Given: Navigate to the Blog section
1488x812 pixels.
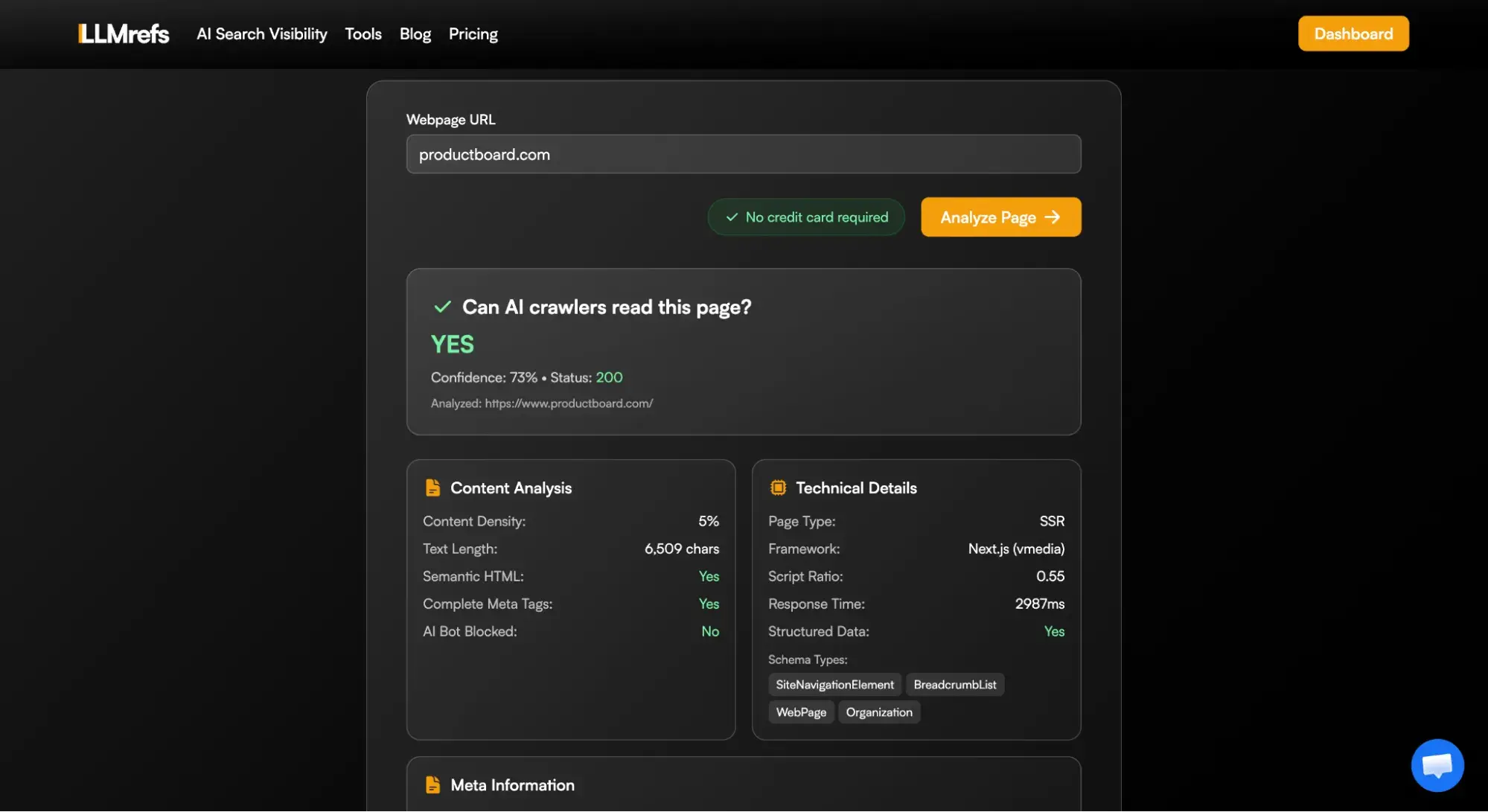Looking at the screenshot, I should pos(415,33).
